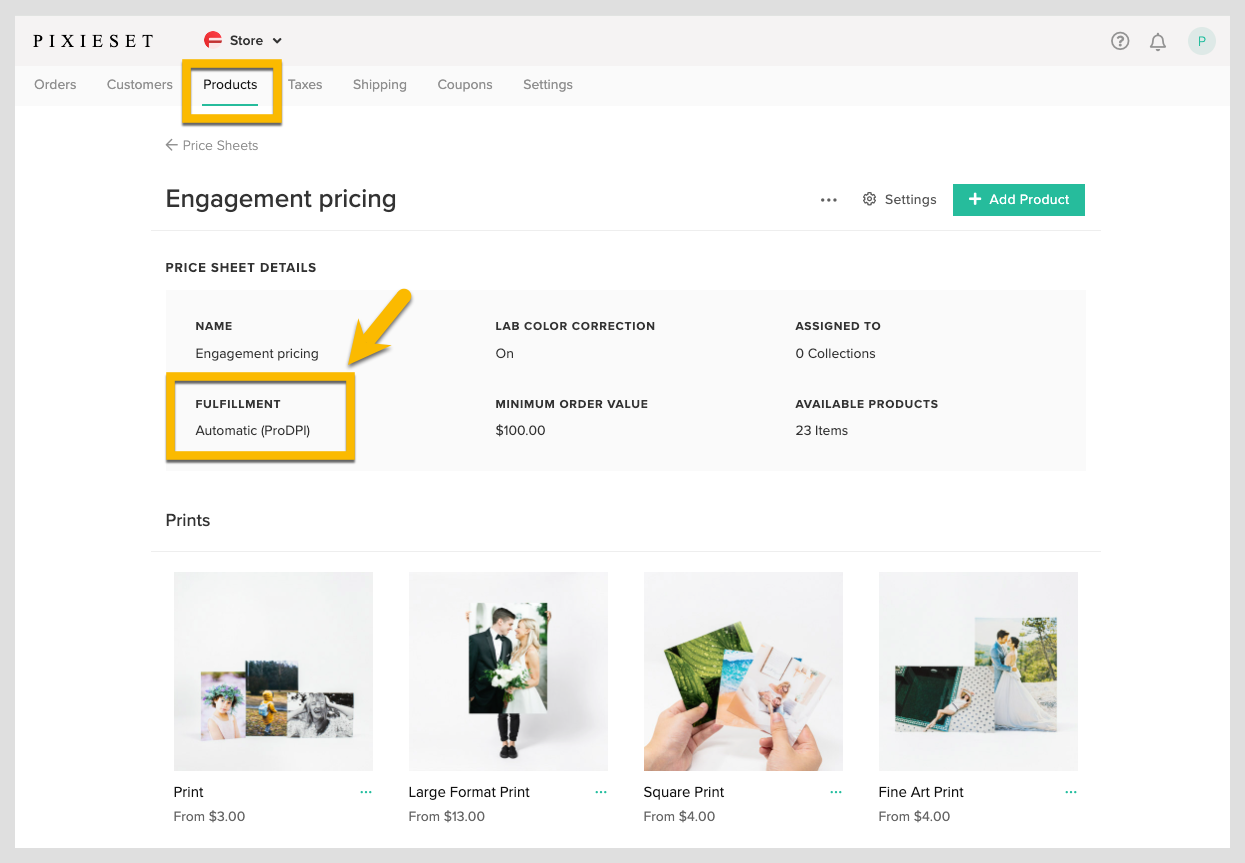Click the Add Product button
The height and width of the screenshot is (863, 1245).
(1018, 199)
